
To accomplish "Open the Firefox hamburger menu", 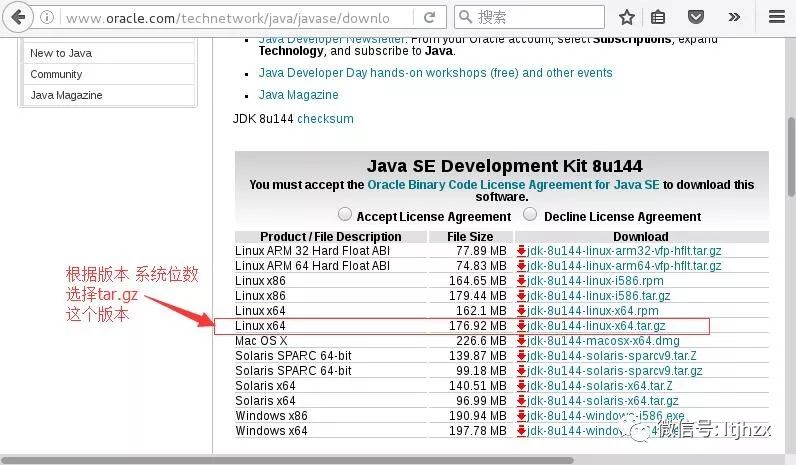I will (x=777, y=17).
